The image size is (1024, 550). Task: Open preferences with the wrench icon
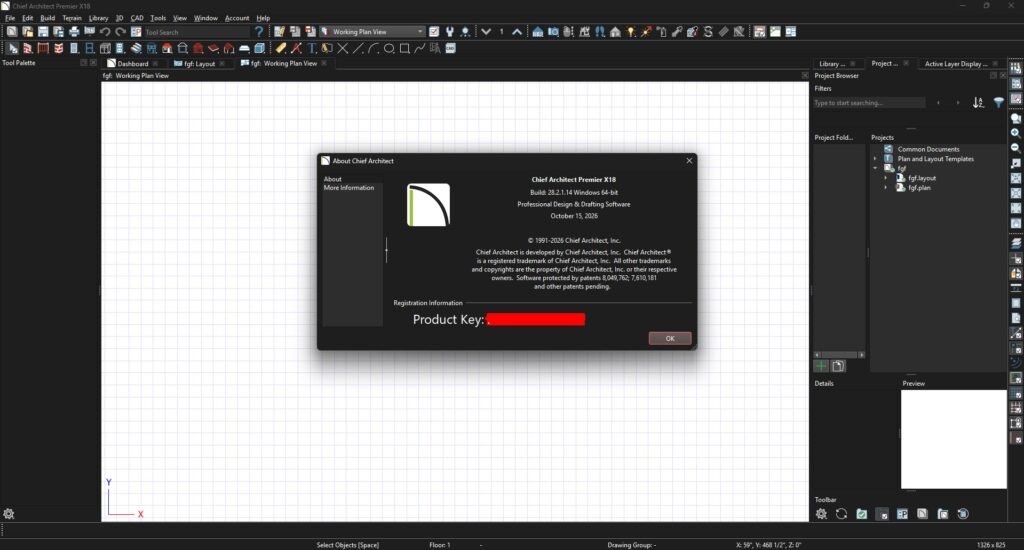[x=449, y=31]
